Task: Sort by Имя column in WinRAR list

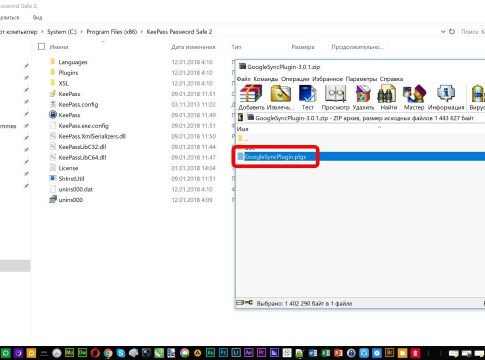Action: tap(242, 129)
